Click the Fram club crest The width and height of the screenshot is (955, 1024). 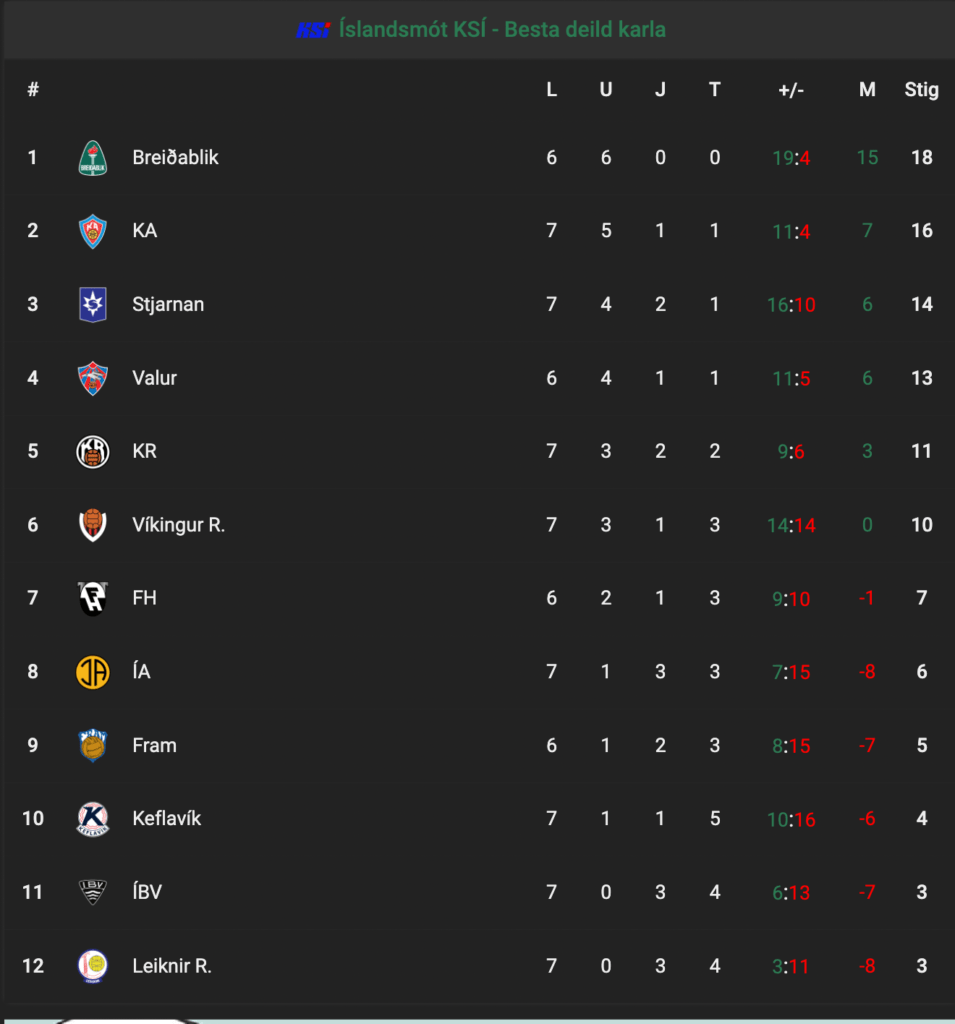tap(93, 746)
